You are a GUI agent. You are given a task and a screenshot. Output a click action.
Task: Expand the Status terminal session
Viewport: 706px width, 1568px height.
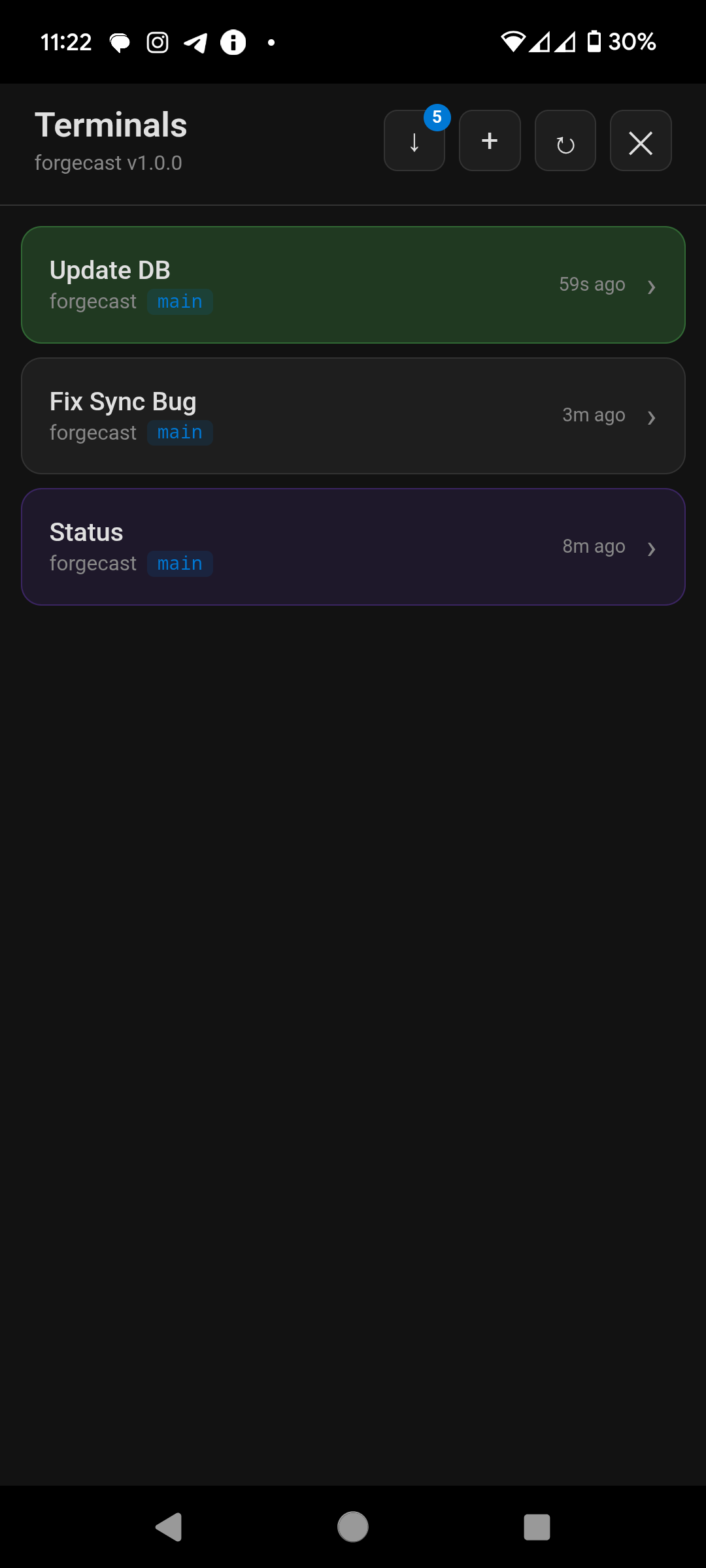(x=652, y=549)
